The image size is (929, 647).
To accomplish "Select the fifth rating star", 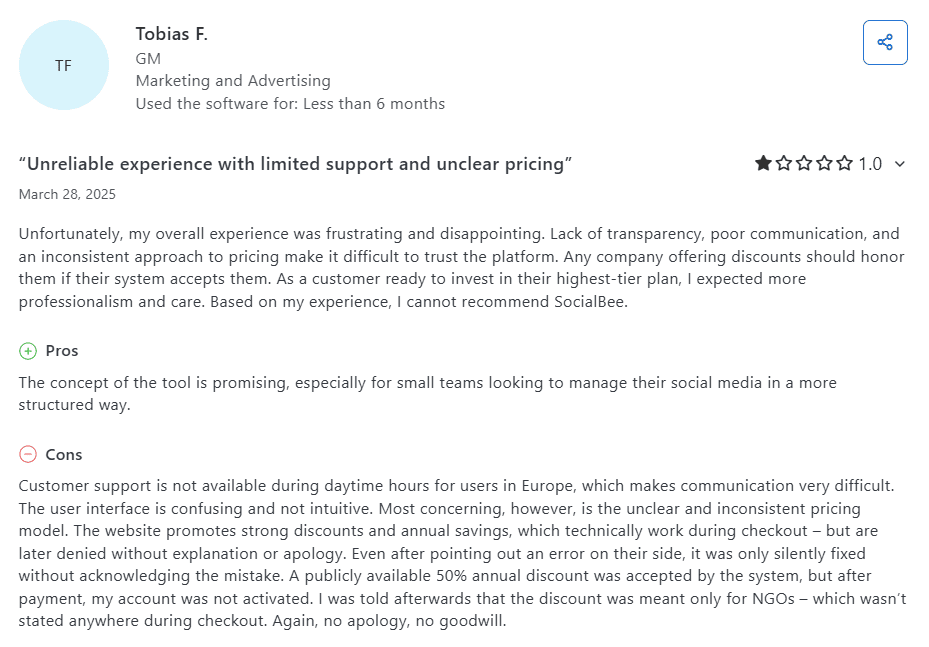I will 843,163.
